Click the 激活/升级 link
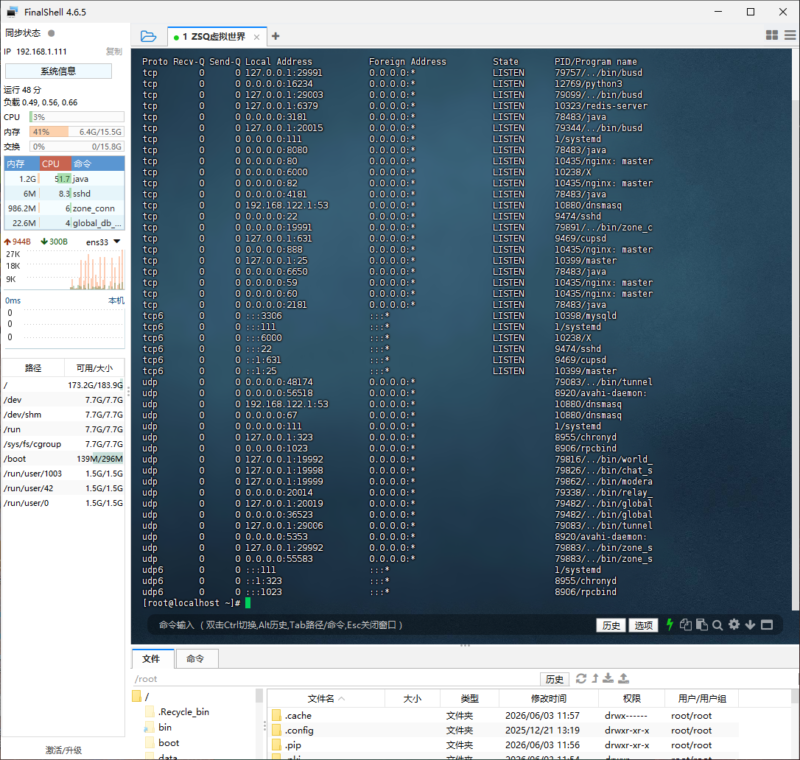This screenshot has width=800, height=760. 63,750
